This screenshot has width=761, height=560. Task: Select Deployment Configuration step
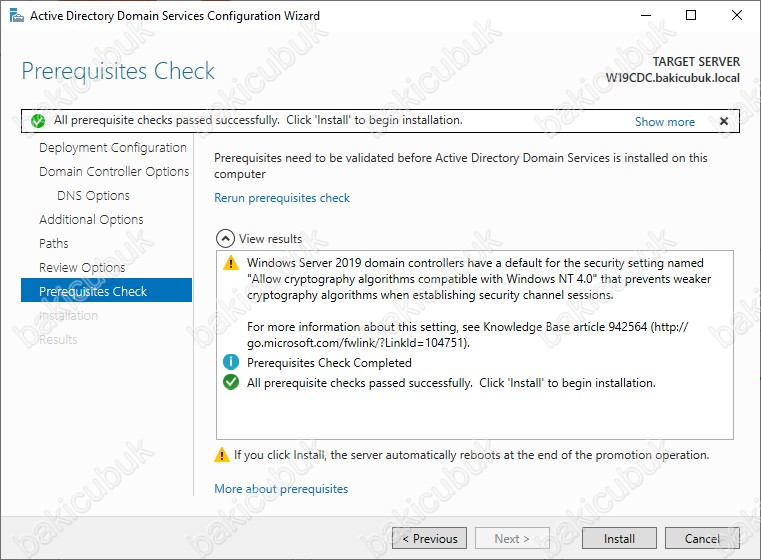pyautogui.click(x=113, y=148)
